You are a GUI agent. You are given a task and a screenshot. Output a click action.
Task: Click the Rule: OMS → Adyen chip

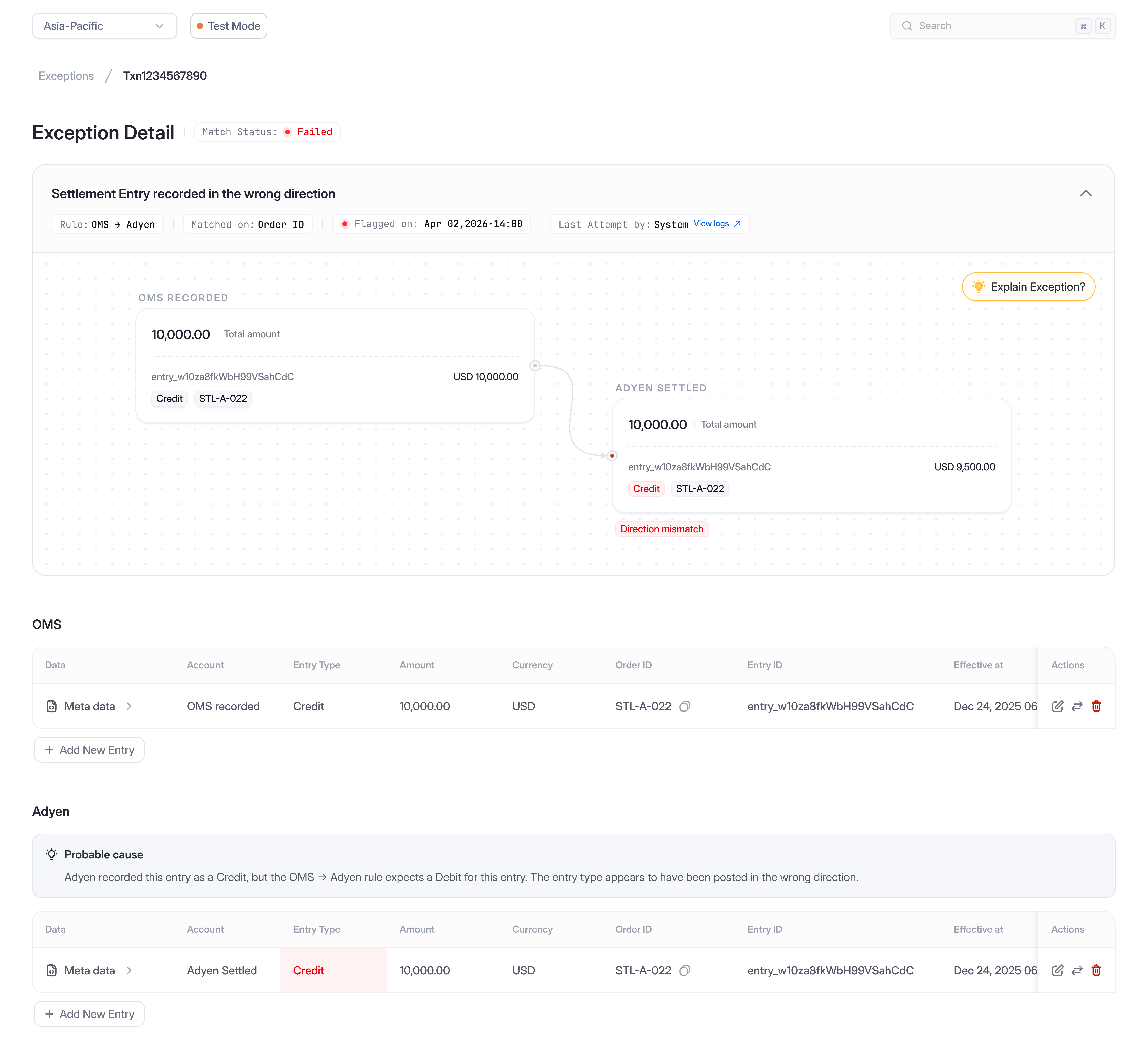pos(107,224)
